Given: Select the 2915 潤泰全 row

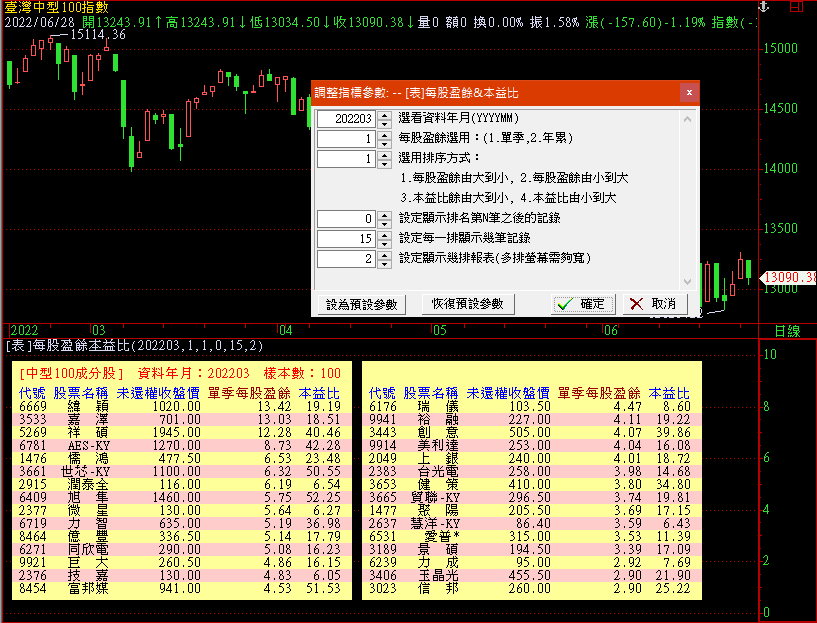Looking at the screenshot, I should point(181,484).
